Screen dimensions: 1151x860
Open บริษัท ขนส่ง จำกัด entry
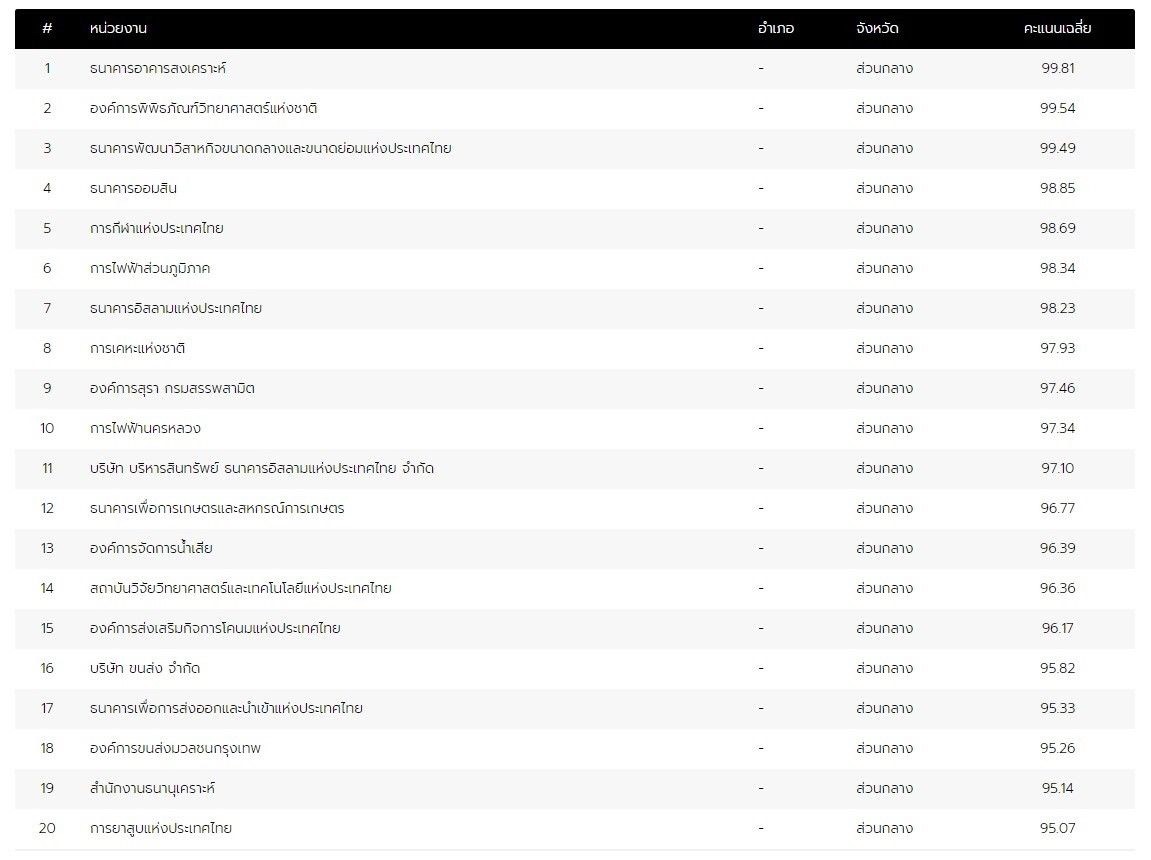[144, 669]
